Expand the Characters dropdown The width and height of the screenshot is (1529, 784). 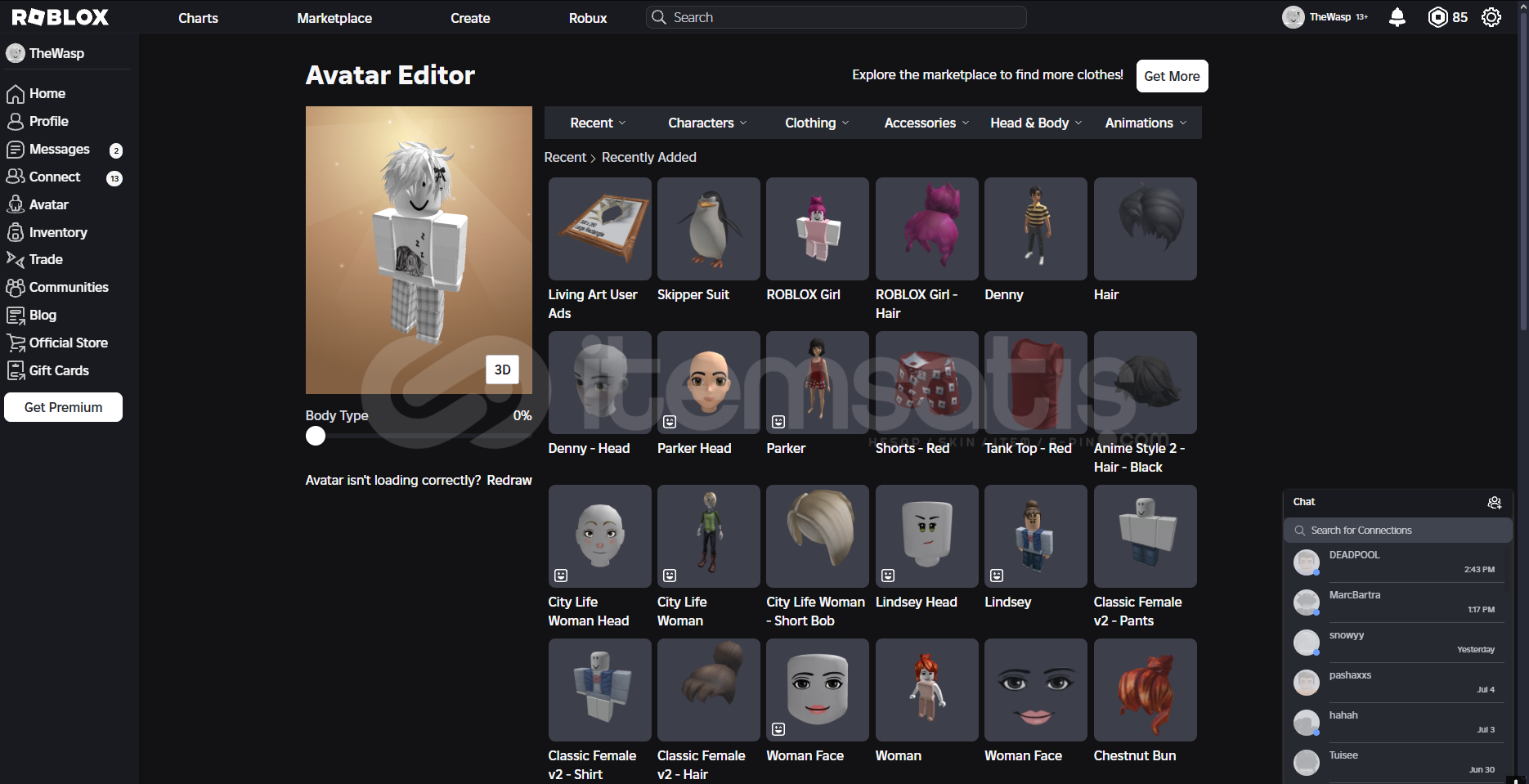[x=707, y=123]
